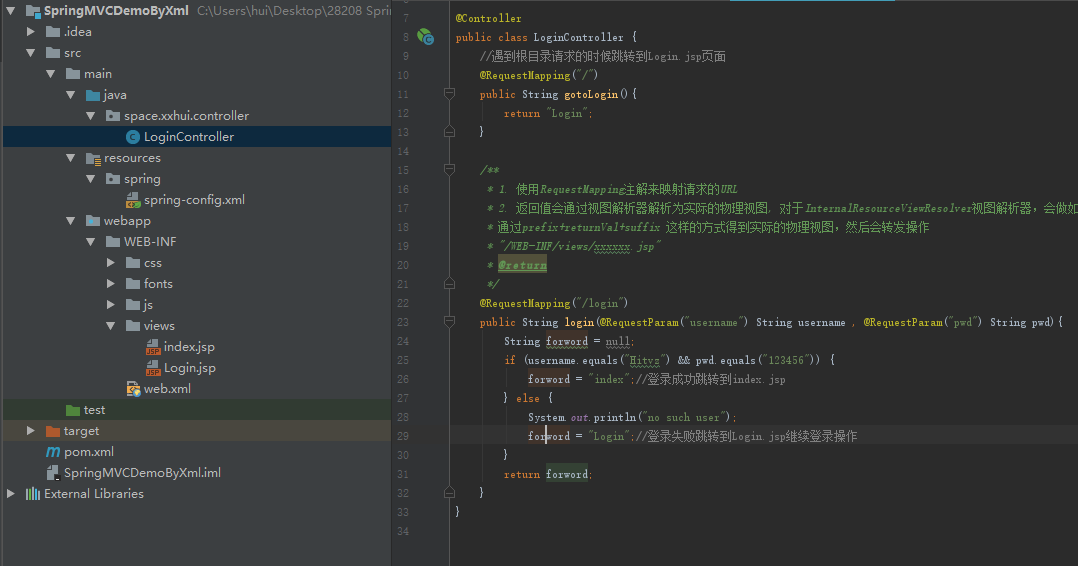Click the java source folder icon
The width and height of the screenshot is (1078, 566).
tap(93, 95)
